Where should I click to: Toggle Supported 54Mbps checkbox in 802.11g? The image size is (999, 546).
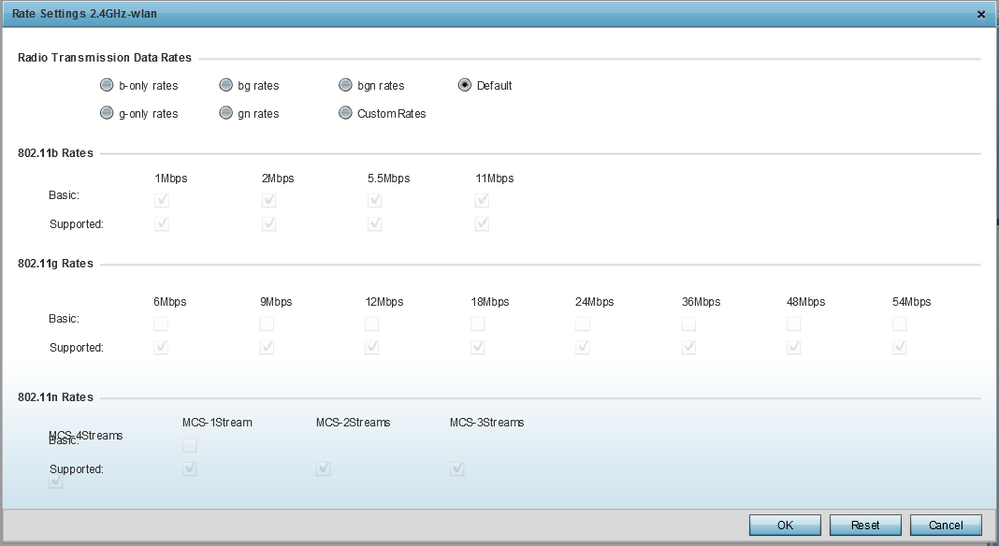click(x=899, y=347)
